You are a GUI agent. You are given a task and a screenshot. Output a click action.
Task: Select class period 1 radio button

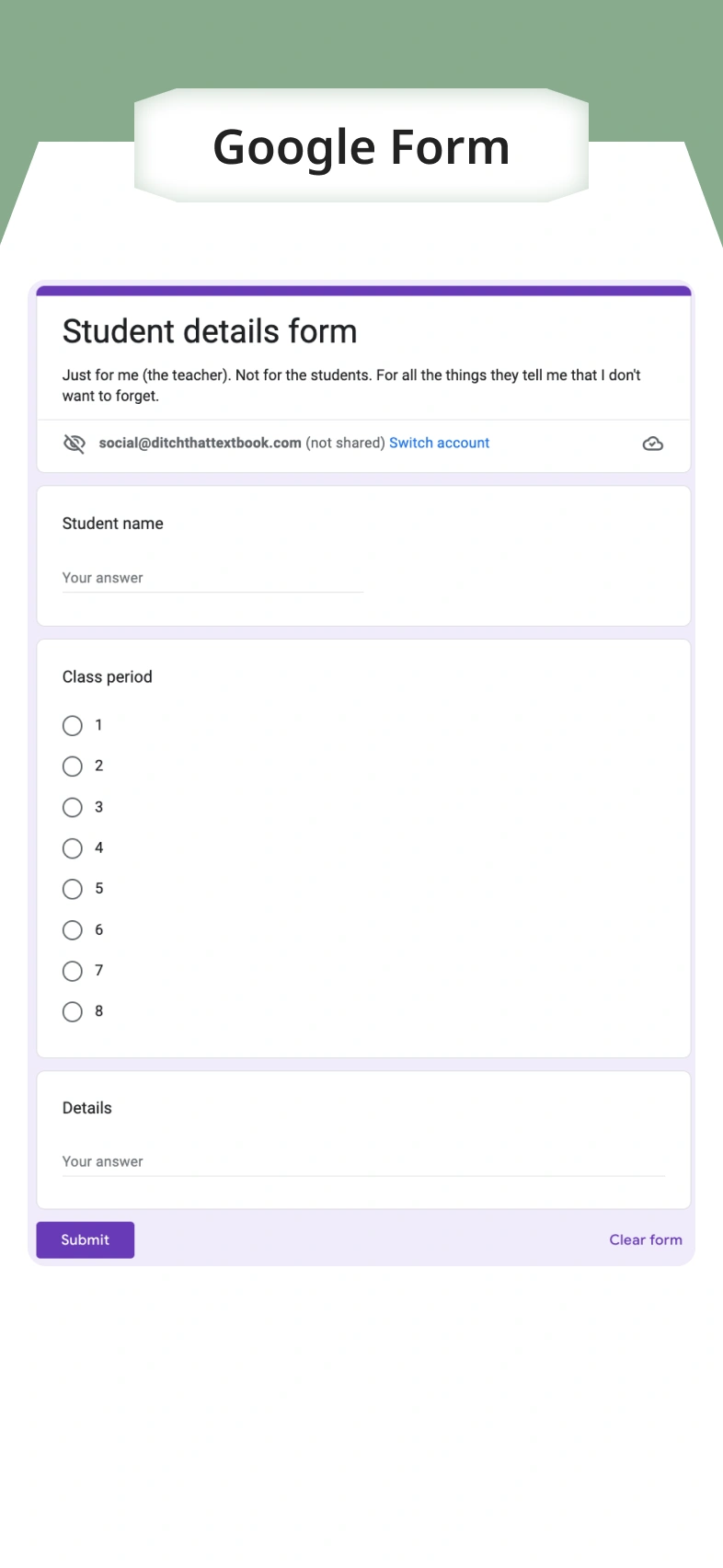pyautogui.click(x=73, y=726)
